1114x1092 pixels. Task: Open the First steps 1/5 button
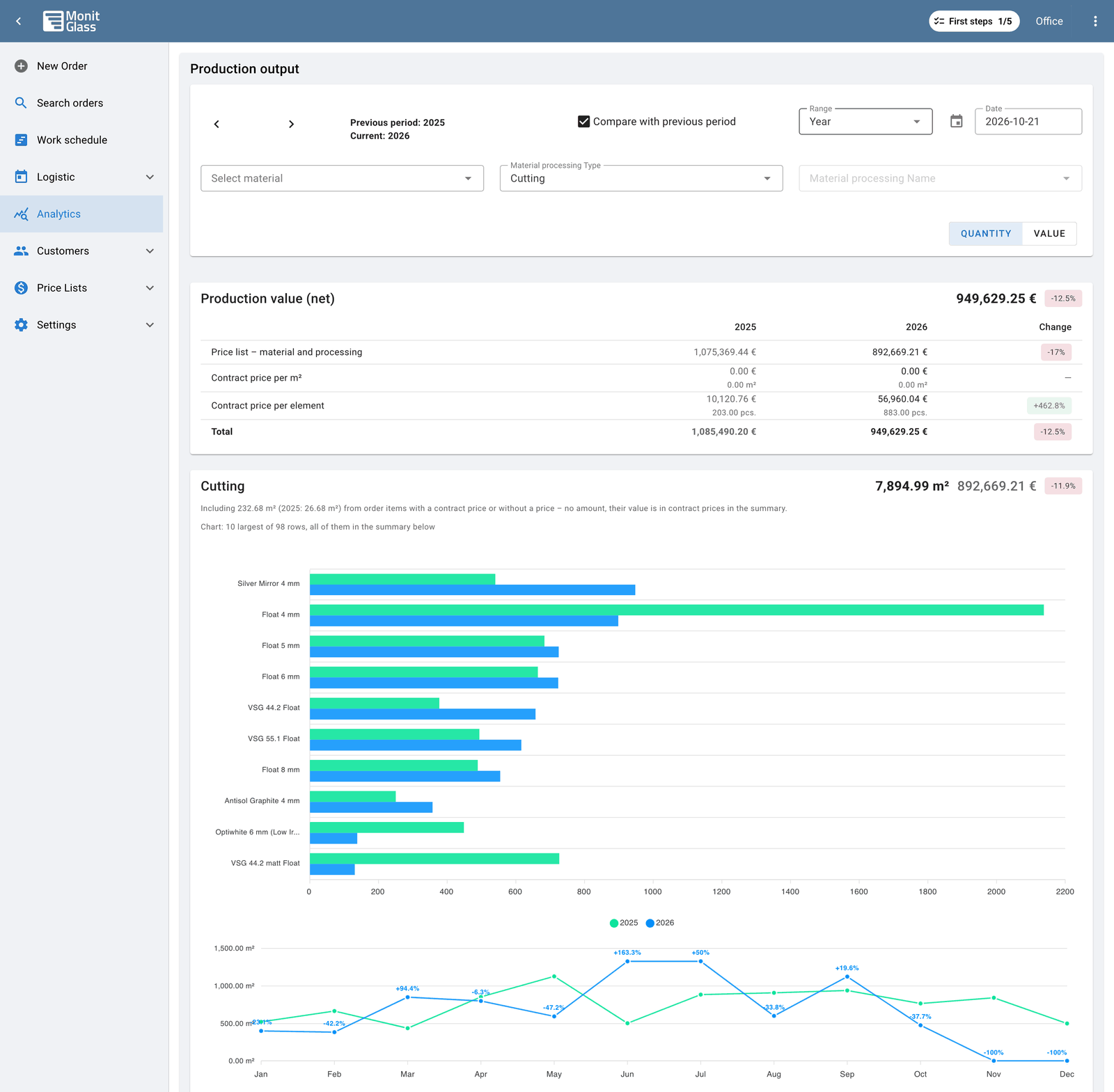click(974, 21)
